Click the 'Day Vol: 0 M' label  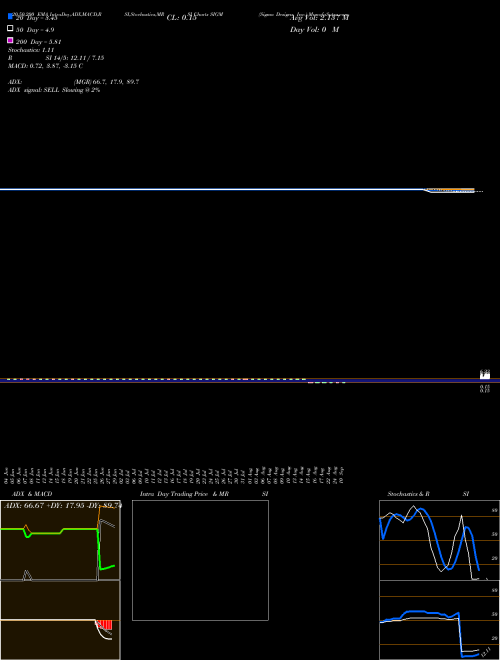pos(314,30)
